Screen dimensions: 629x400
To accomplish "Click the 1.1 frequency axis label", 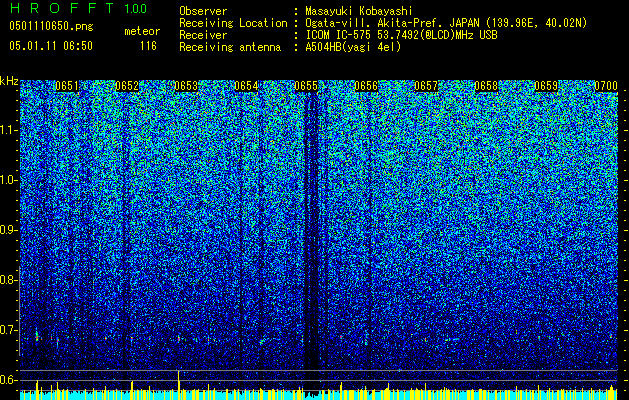I will coord(9,130).
